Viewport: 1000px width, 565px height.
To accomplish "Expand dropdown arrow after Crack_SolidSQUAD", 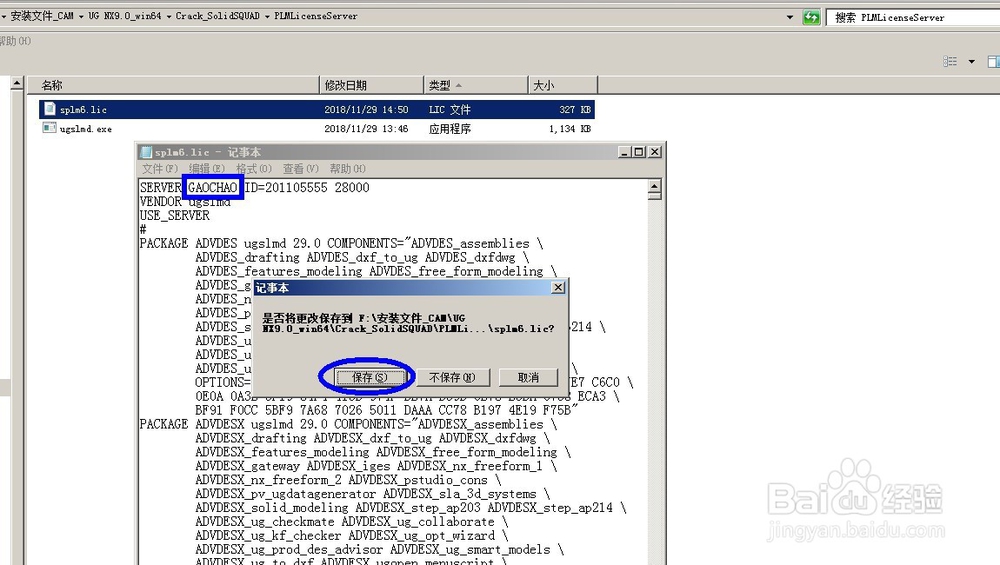I will tap(267, 17).
